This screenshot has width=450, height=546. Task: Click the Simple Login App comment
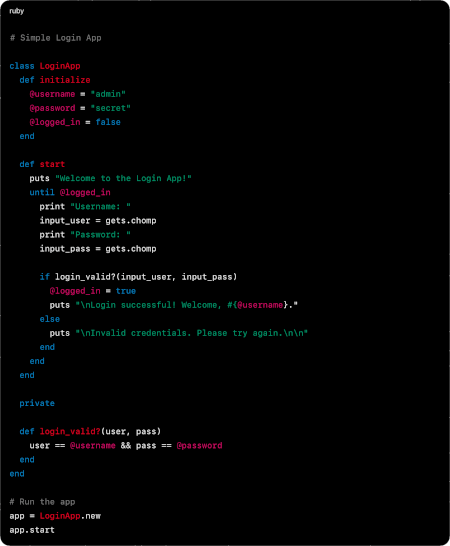point(56,38)
